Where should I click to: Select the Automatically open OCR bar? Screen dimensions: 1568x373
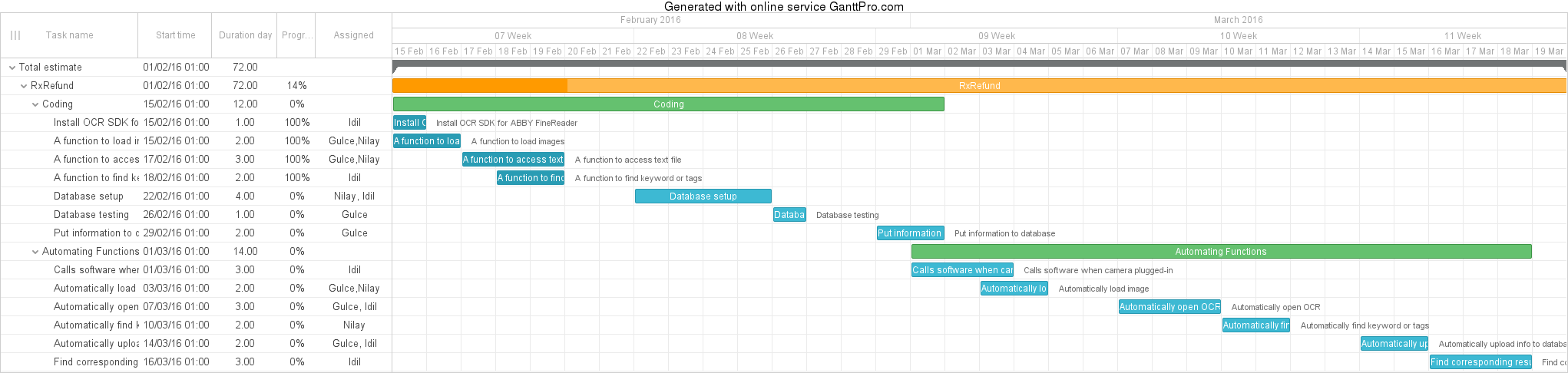click(x=1169, y=307)
